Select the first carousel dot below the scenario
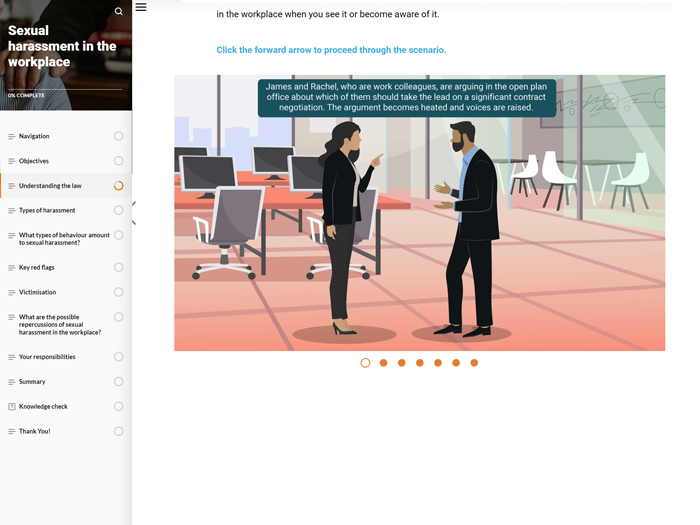The image size is (700, 525). click(x=365, y=363)
